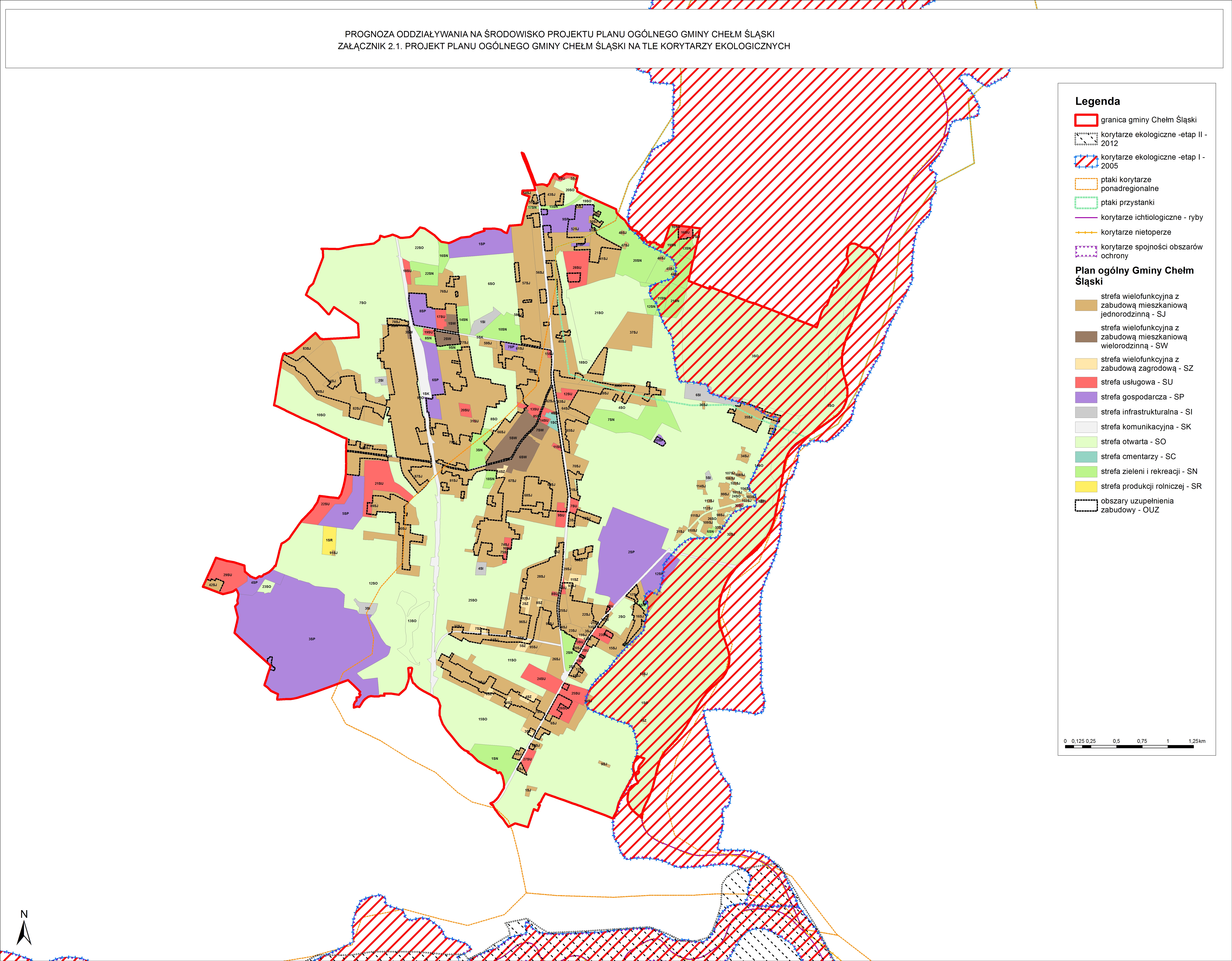Click the '1SP' zone label on the map
The image size is (1232, 961).
pyautogui.click(x=482, y=244)
